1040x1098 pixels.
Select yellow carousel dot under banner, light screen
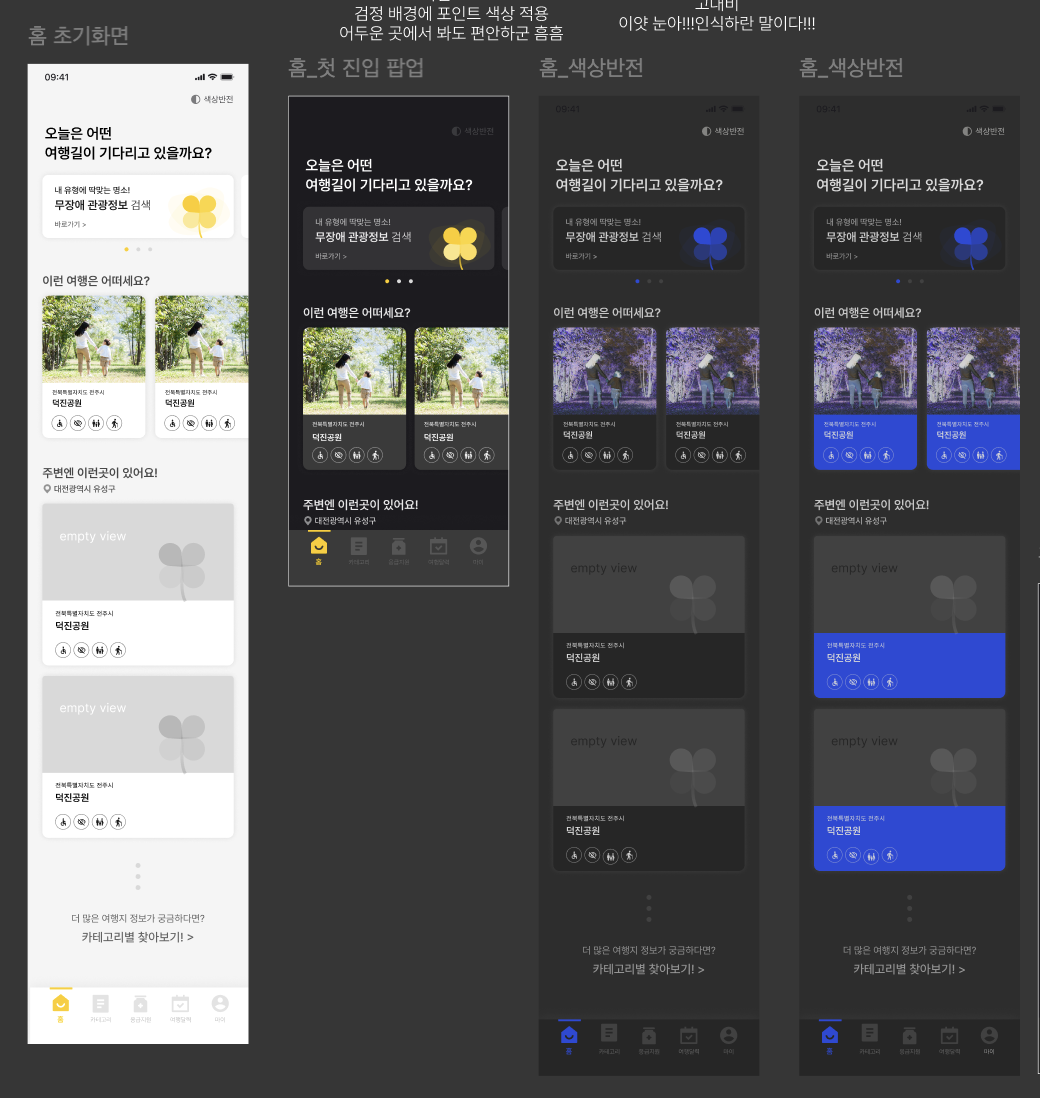(x=126, y=249)
